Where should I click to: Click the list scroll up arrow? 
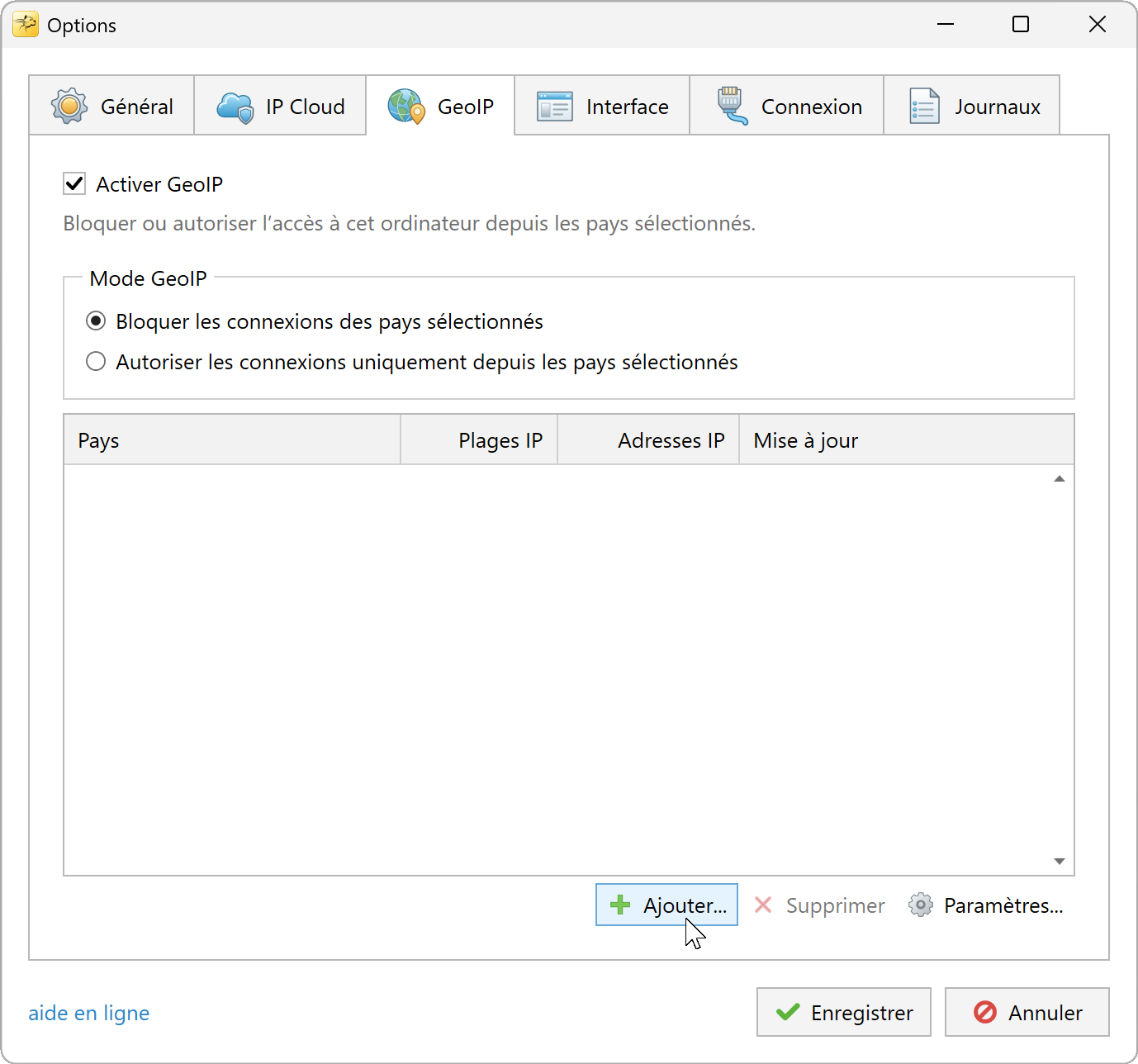[x=1060, y=479]
